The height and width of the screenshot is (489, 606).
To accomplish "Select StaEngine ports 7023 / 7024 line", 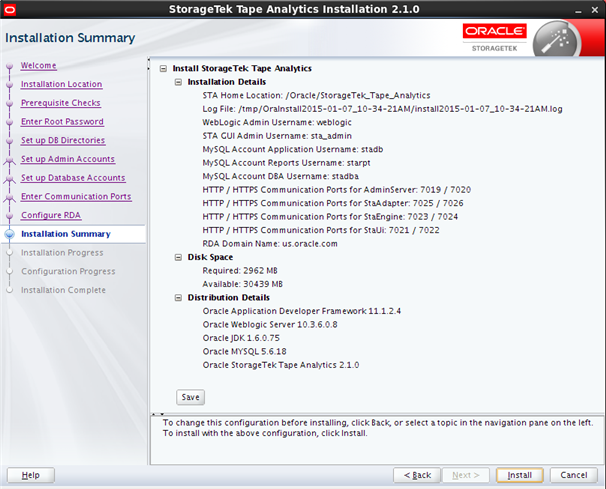I will coord(330,217).
